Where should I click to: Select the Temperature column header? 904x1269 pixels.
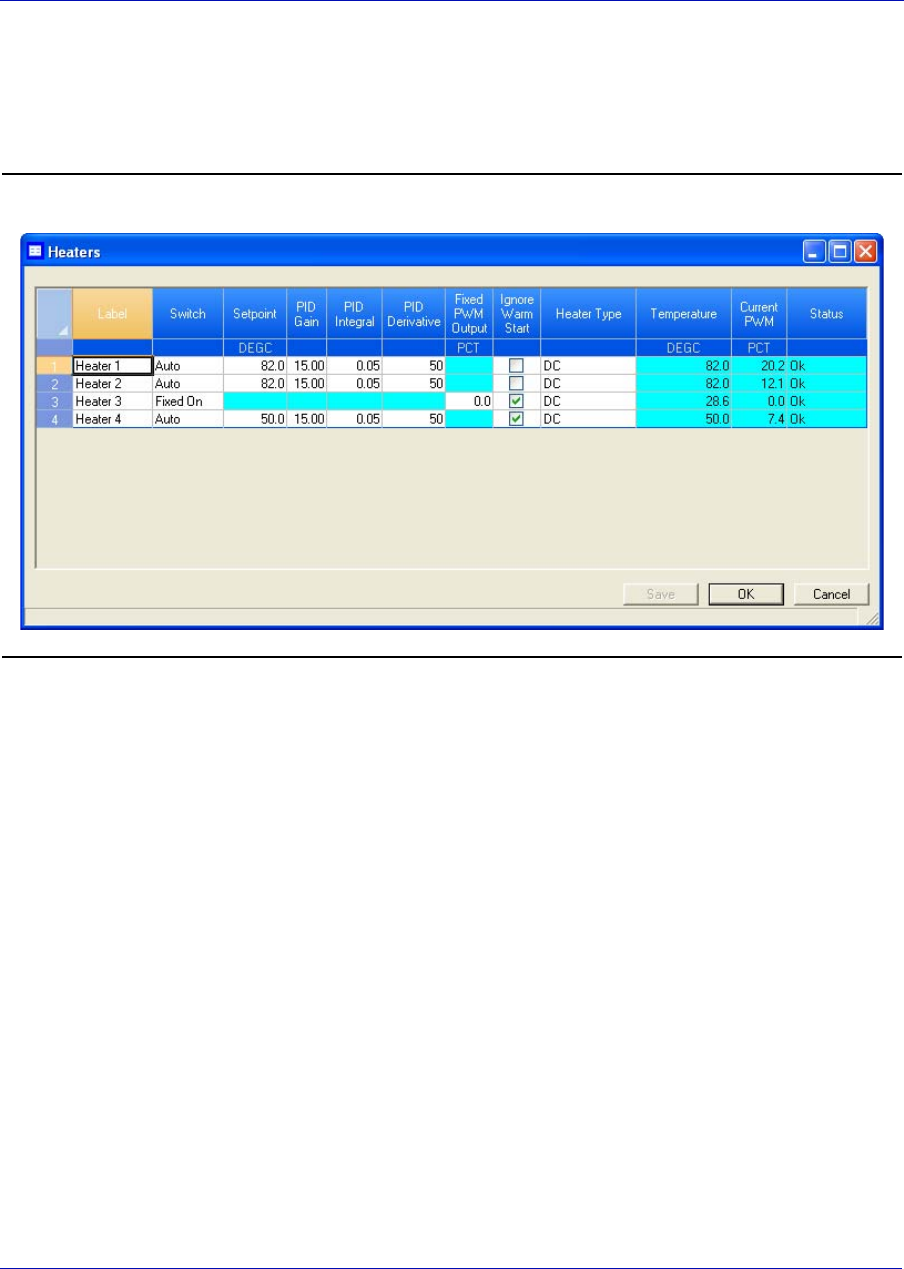tap(684, 314)
